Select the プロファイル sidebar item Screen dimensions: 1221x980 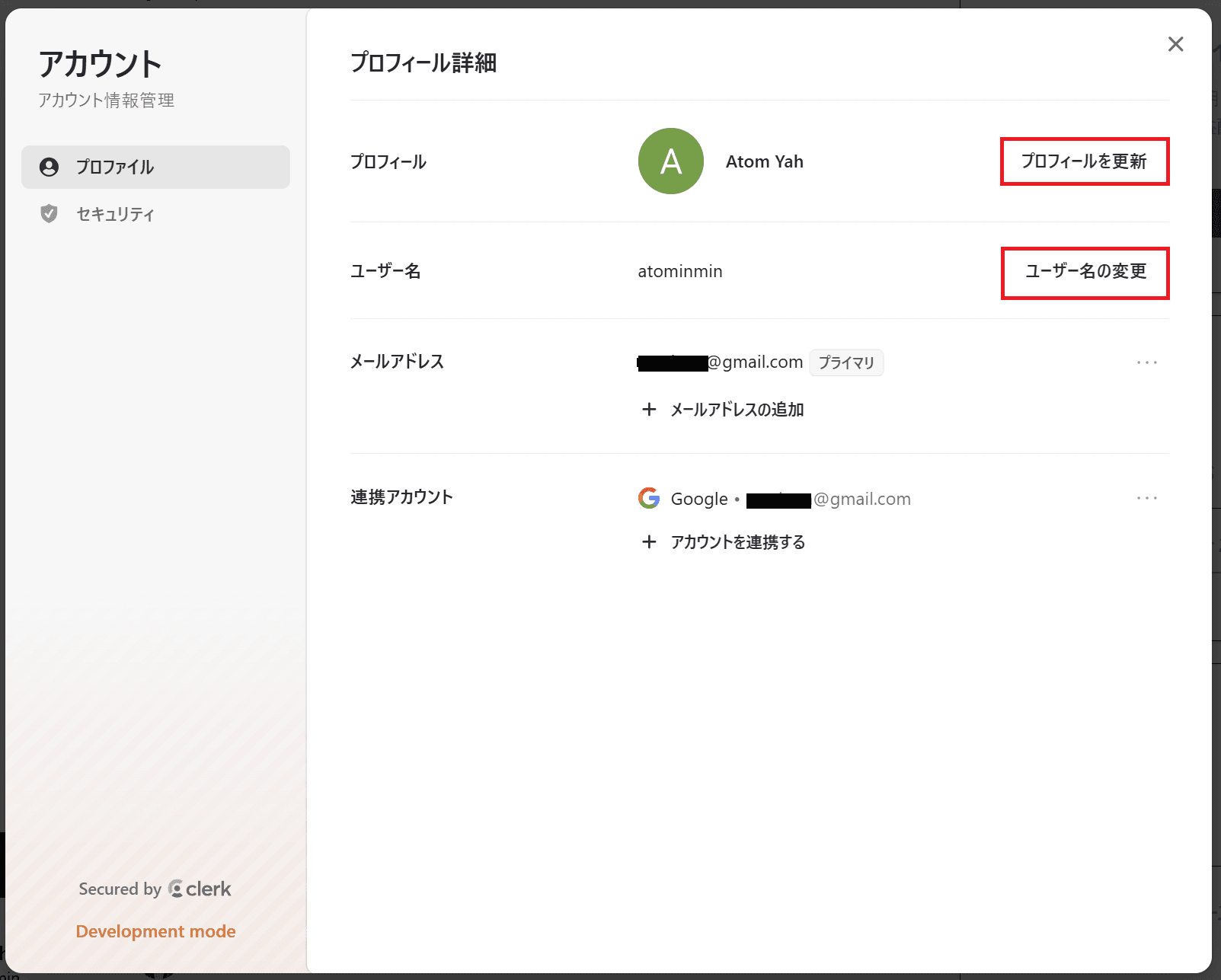point(114,167)
